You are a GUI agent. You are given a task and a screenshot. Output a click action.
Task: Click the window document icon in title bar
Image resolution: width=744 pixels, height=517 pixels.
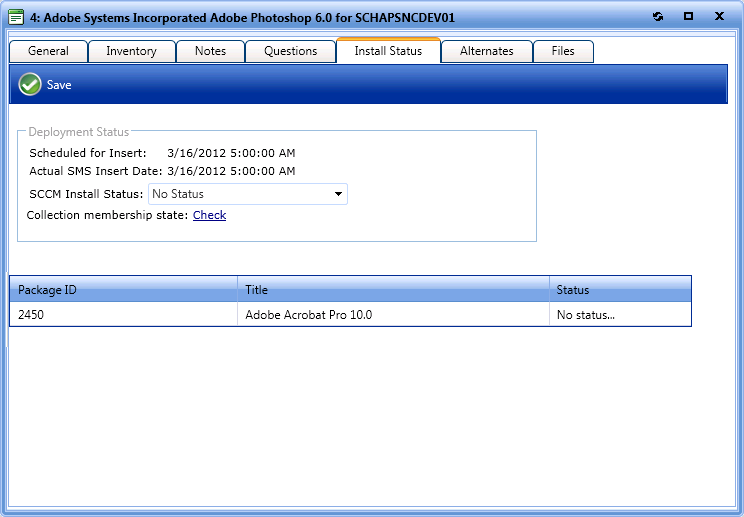(16, 18)
